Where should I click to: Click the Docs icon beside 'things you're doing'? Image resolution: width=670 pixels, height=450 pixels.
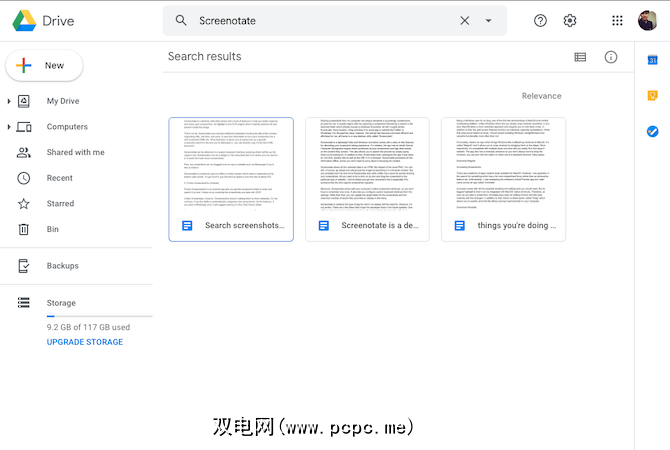tap(460, 226)
